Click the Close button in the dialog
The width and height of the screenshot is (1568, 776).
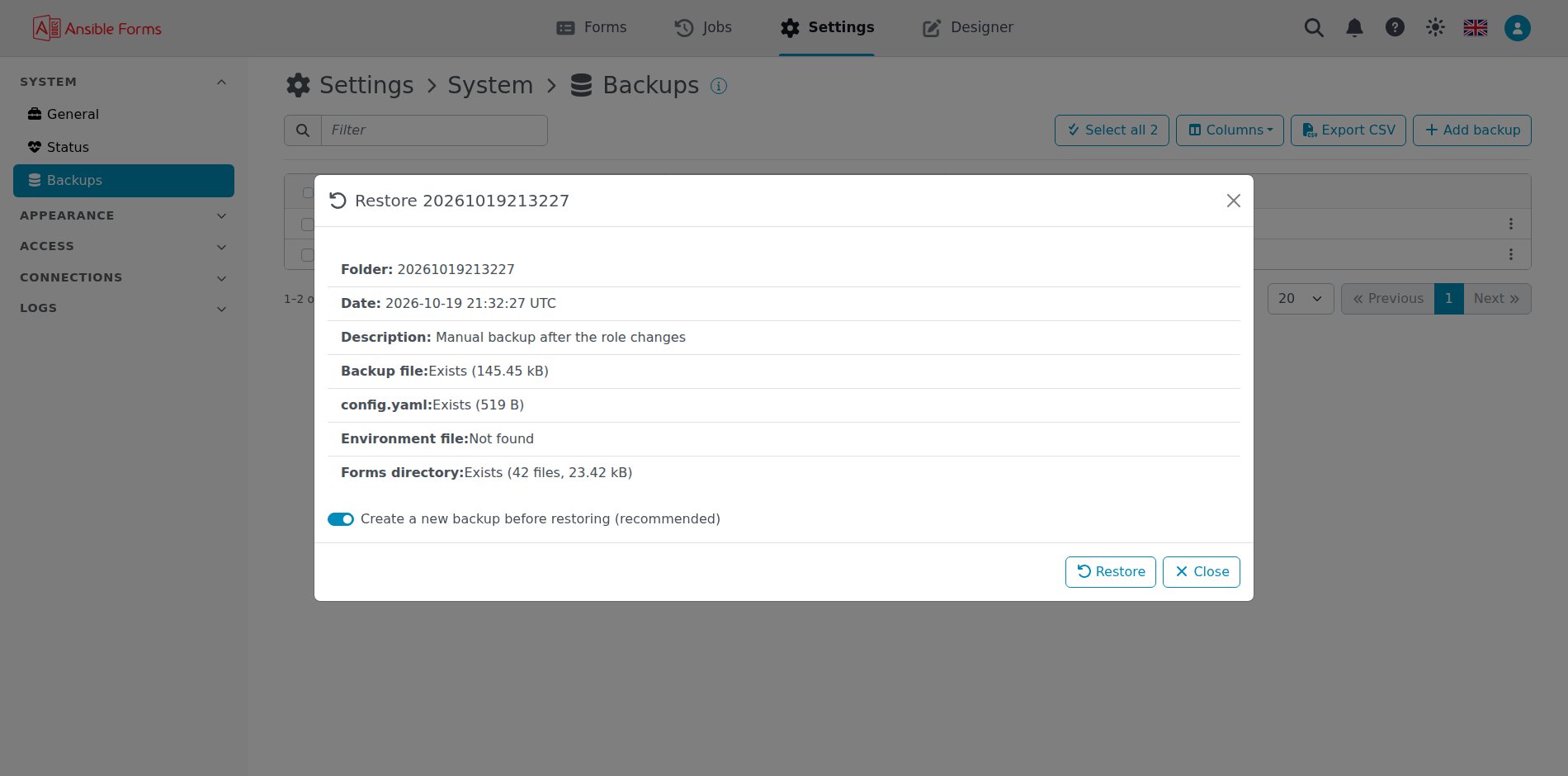click(1202, 572)
